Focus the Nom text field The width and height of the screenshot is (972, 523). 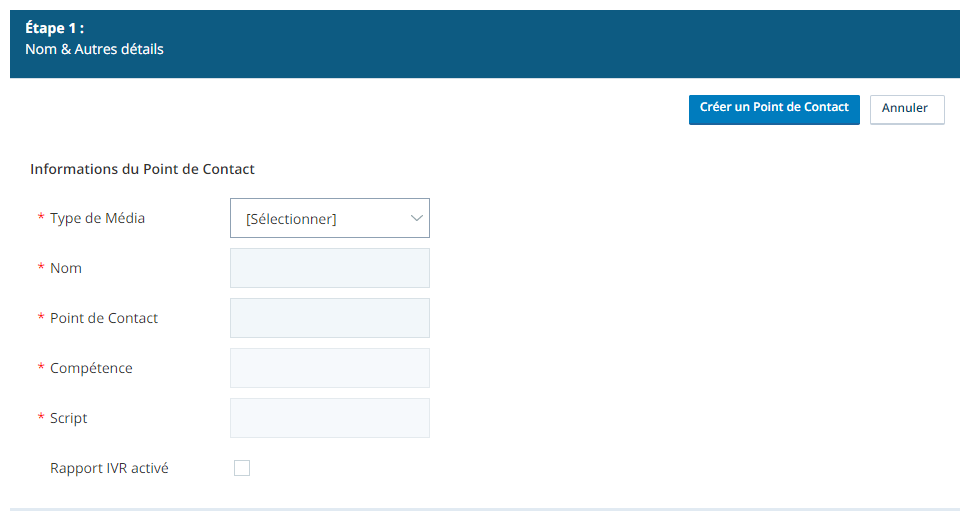click(x=330, y=268)
